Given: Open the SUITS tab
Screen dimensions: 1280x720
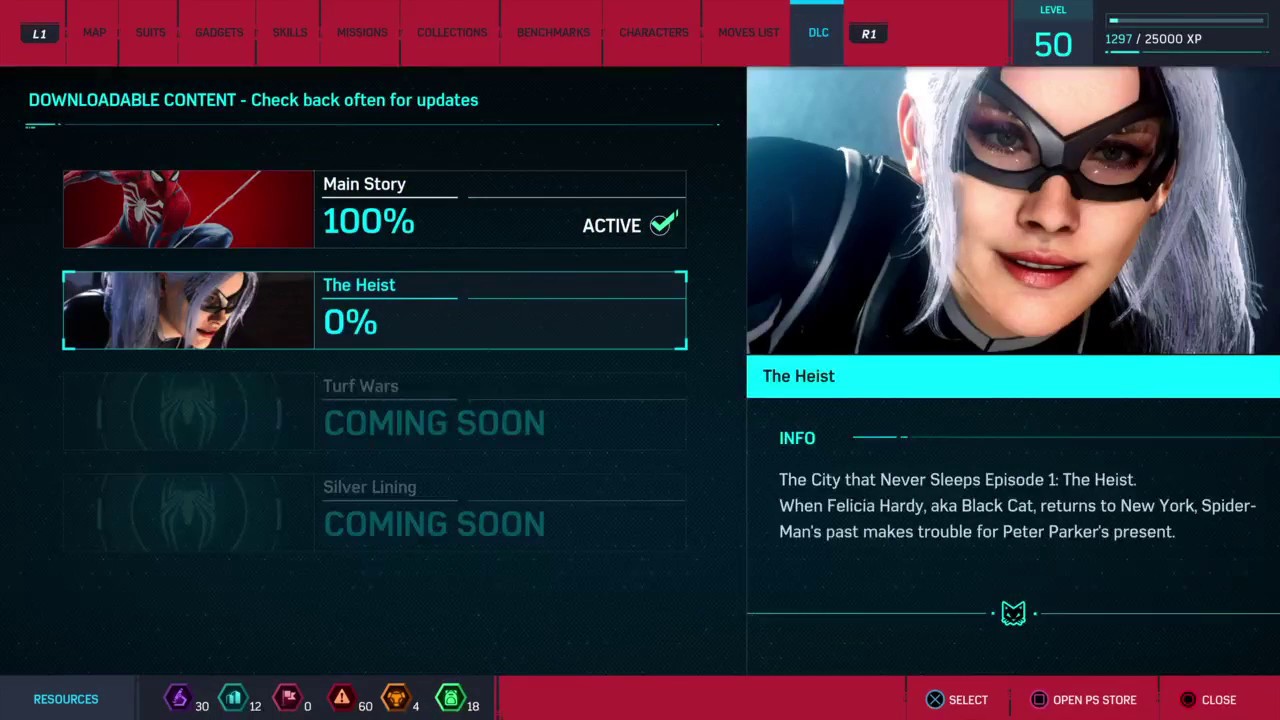Looking at the screenshot, I should point(150,33).
